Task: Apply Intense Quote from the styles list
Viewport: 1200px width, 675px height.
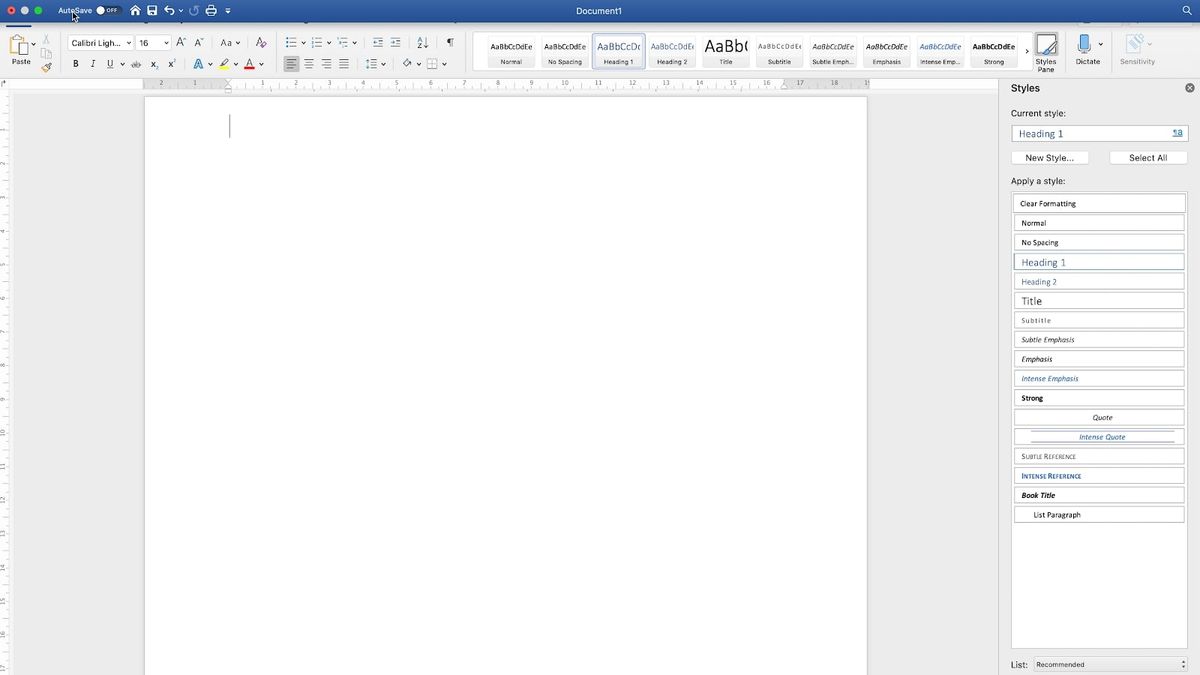Action: pyautogui.click(x=1099, y=437)
